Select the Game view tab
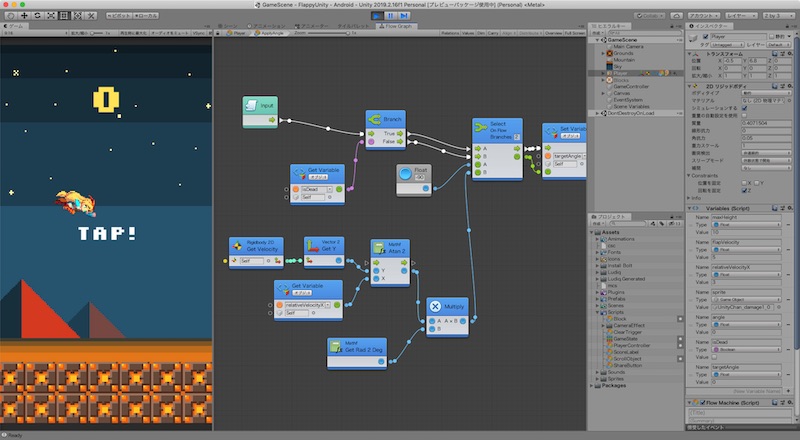 14,26
